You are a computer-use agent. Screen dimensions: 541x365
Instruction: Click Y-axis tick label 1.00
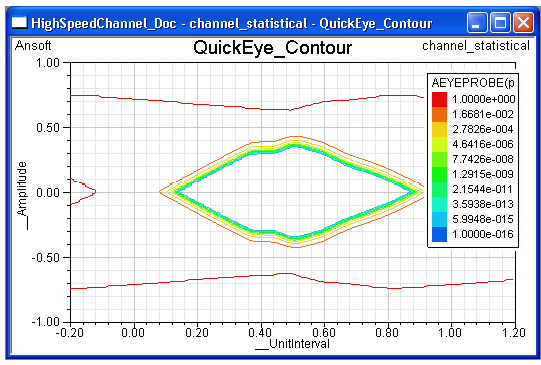pyautogui.click(x=48, y=63)
